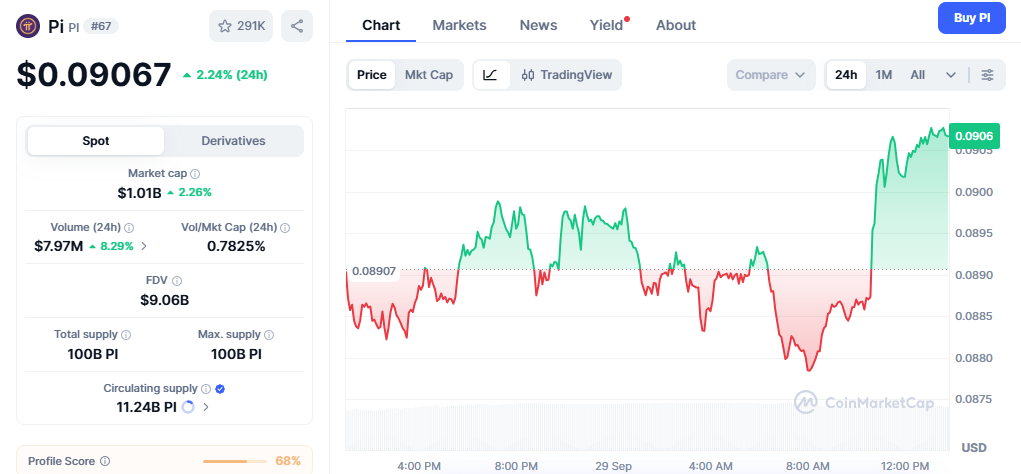The height and width of the screenshot is (474, 1021).
Task: Click the 11.24B PI circulating supply value
Action: [147, 408]
